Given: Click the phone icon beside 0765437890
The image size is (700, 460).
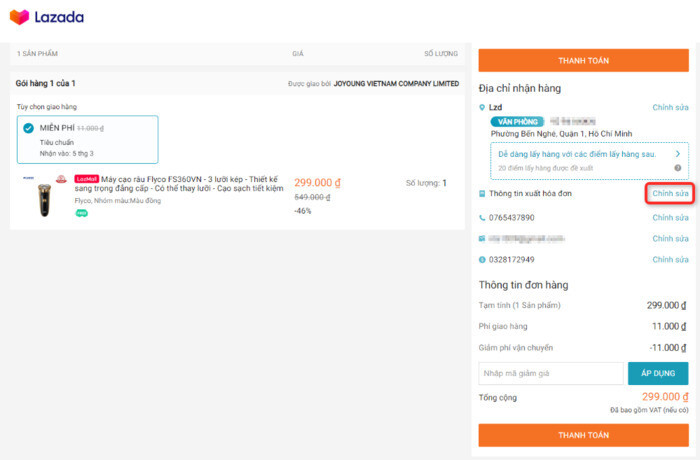Looking at the screenshot, I should (x=482, y=217).
